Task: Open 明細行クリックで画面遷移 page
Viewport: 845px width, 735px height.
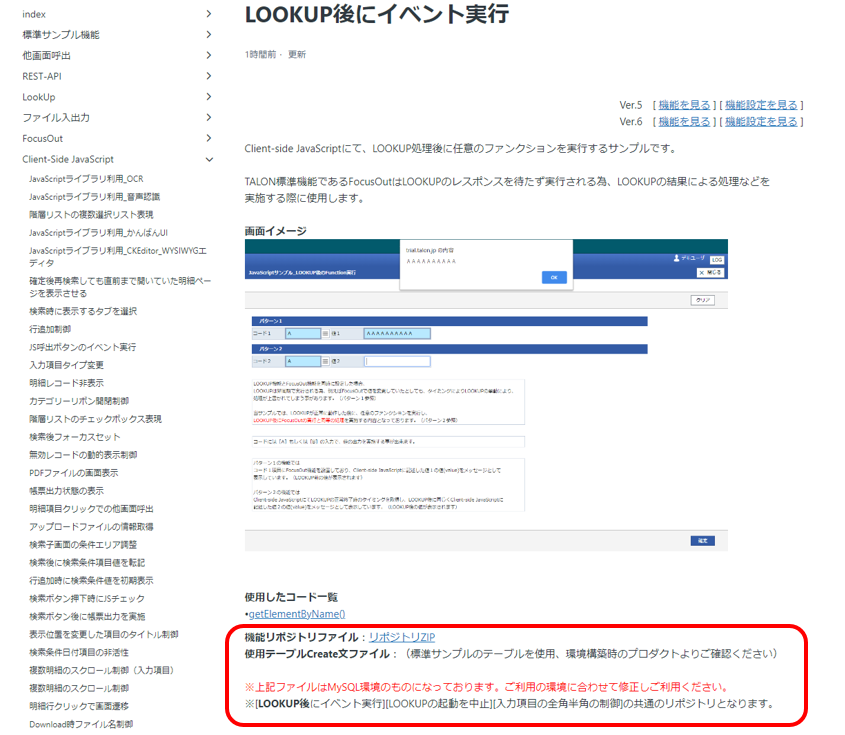Action: point(79,706)
